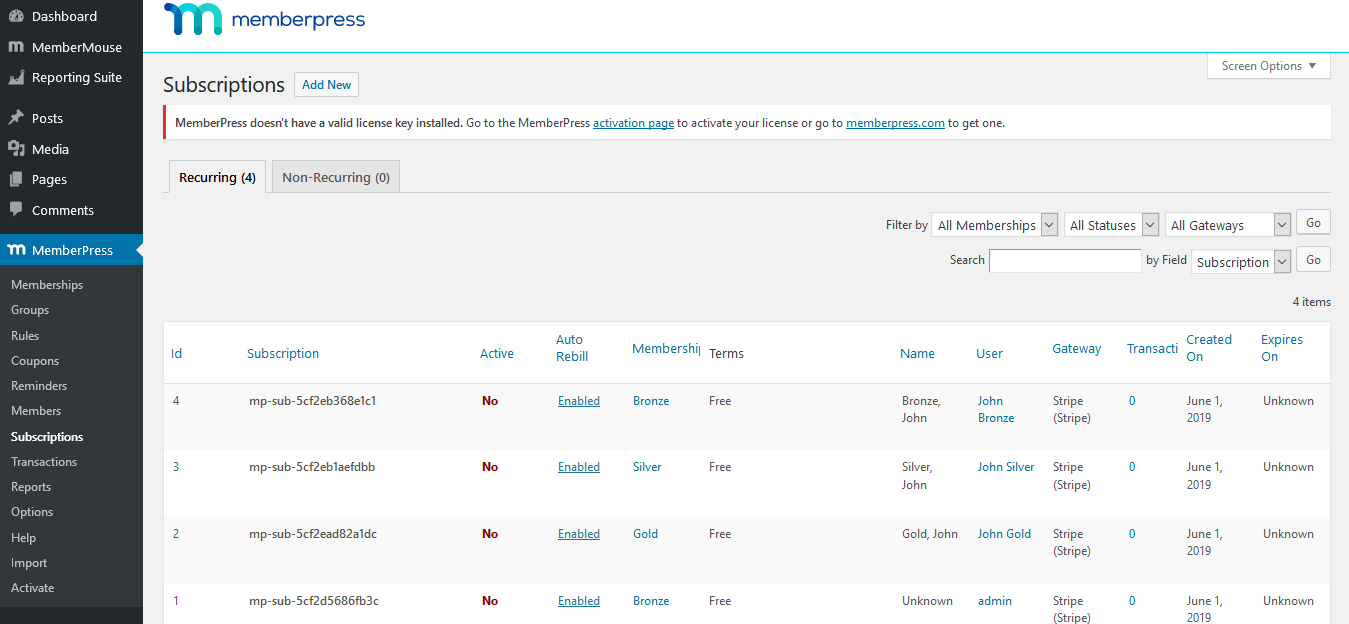
Task: Open the search by Field Subscription dropdown
Action: 1240,262
